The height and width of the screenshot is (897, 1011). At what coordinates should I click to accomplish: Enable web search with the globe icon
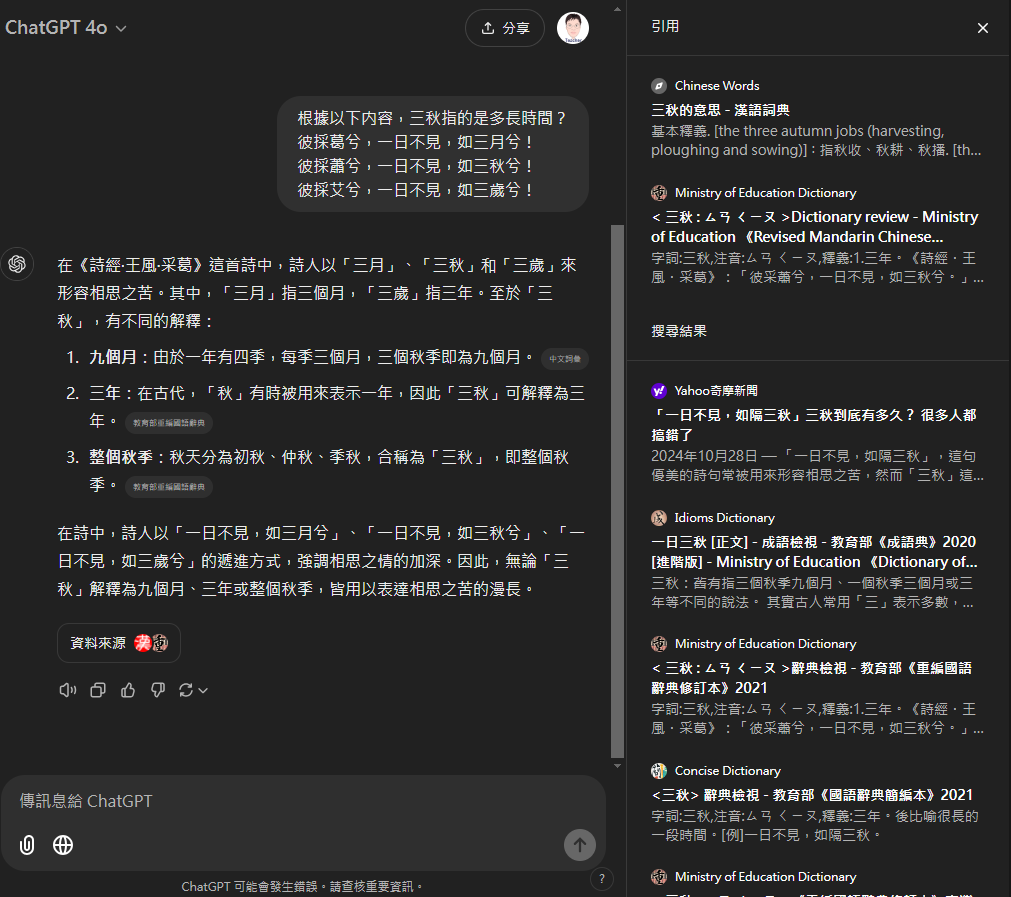(63, 845)
